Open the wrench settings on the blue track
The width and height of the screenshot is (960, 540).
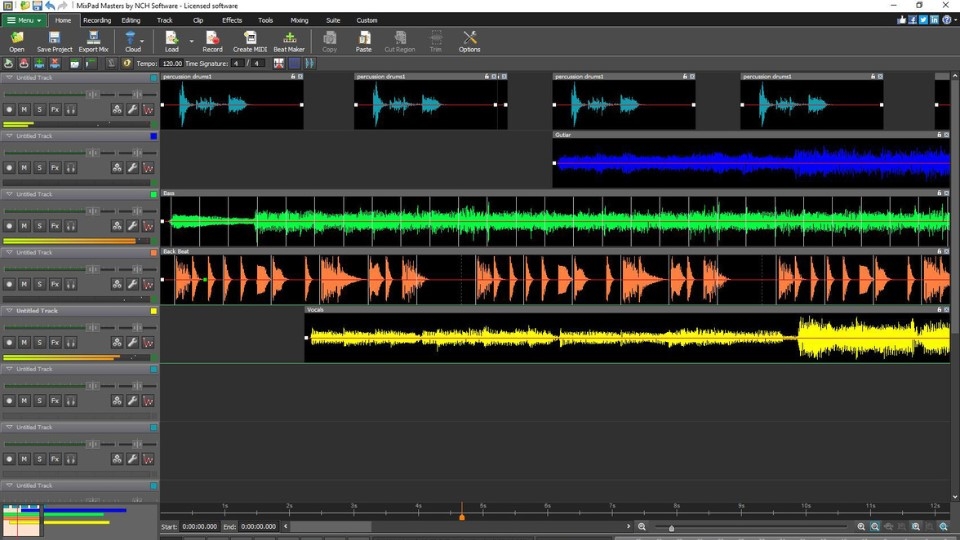click(133, 168)
